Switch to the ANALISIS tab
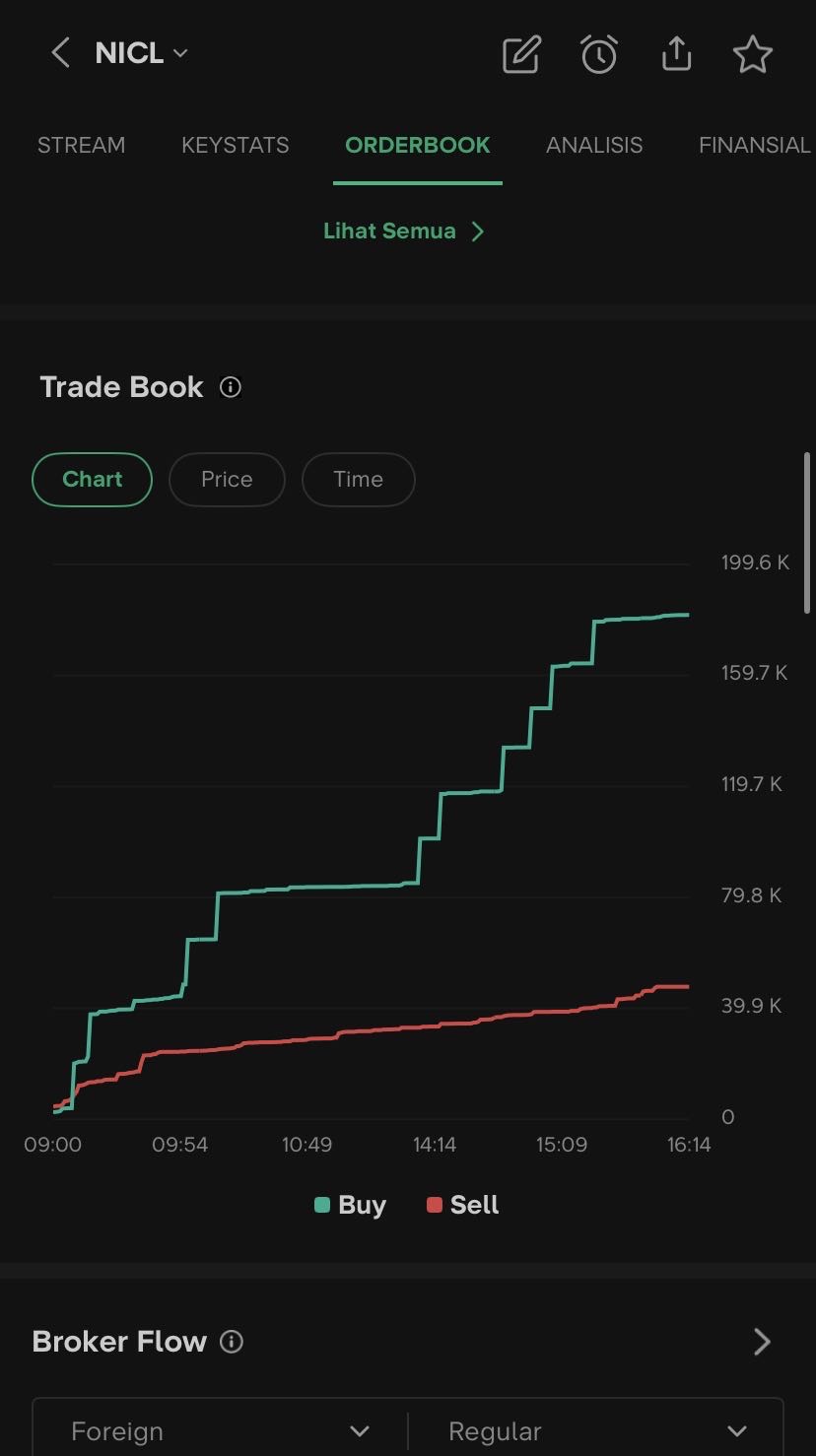This screenshot has width=816, height=1456. tap(594, 146)
